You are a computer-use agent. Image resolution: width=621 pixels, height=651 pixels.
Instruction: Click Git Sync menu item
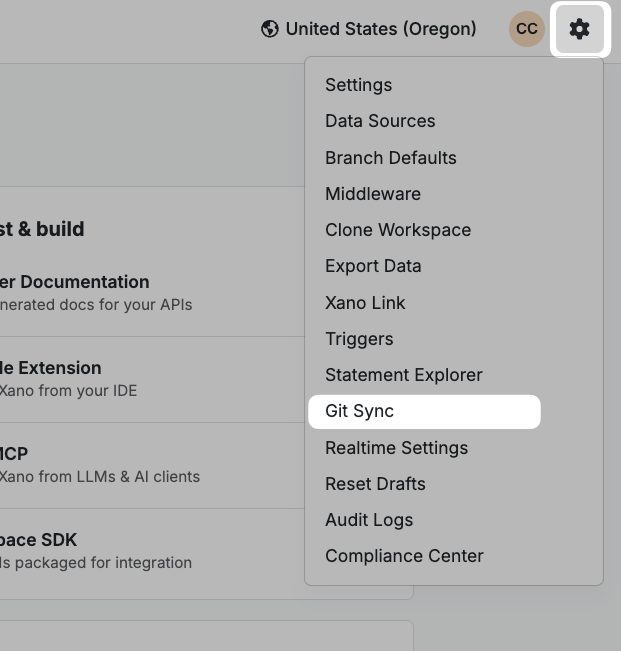(x=360, y=411)
